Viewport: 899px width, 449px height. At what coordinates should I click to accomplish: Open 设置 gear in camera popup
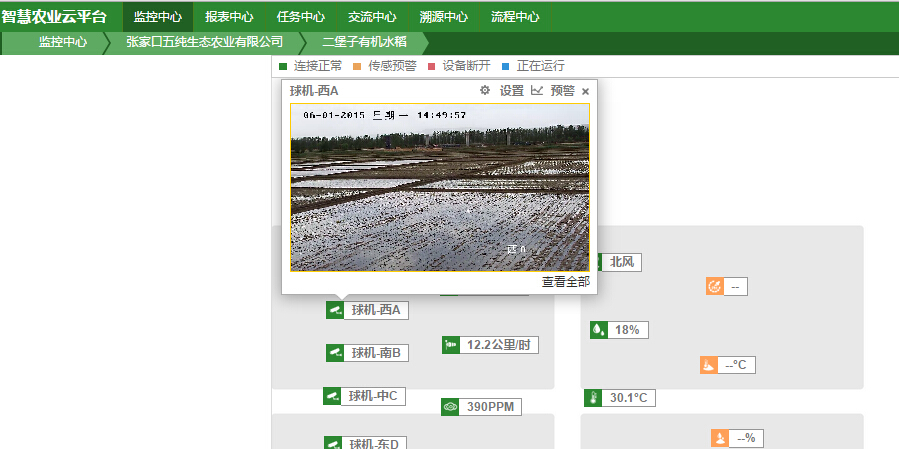pos(485,90)
